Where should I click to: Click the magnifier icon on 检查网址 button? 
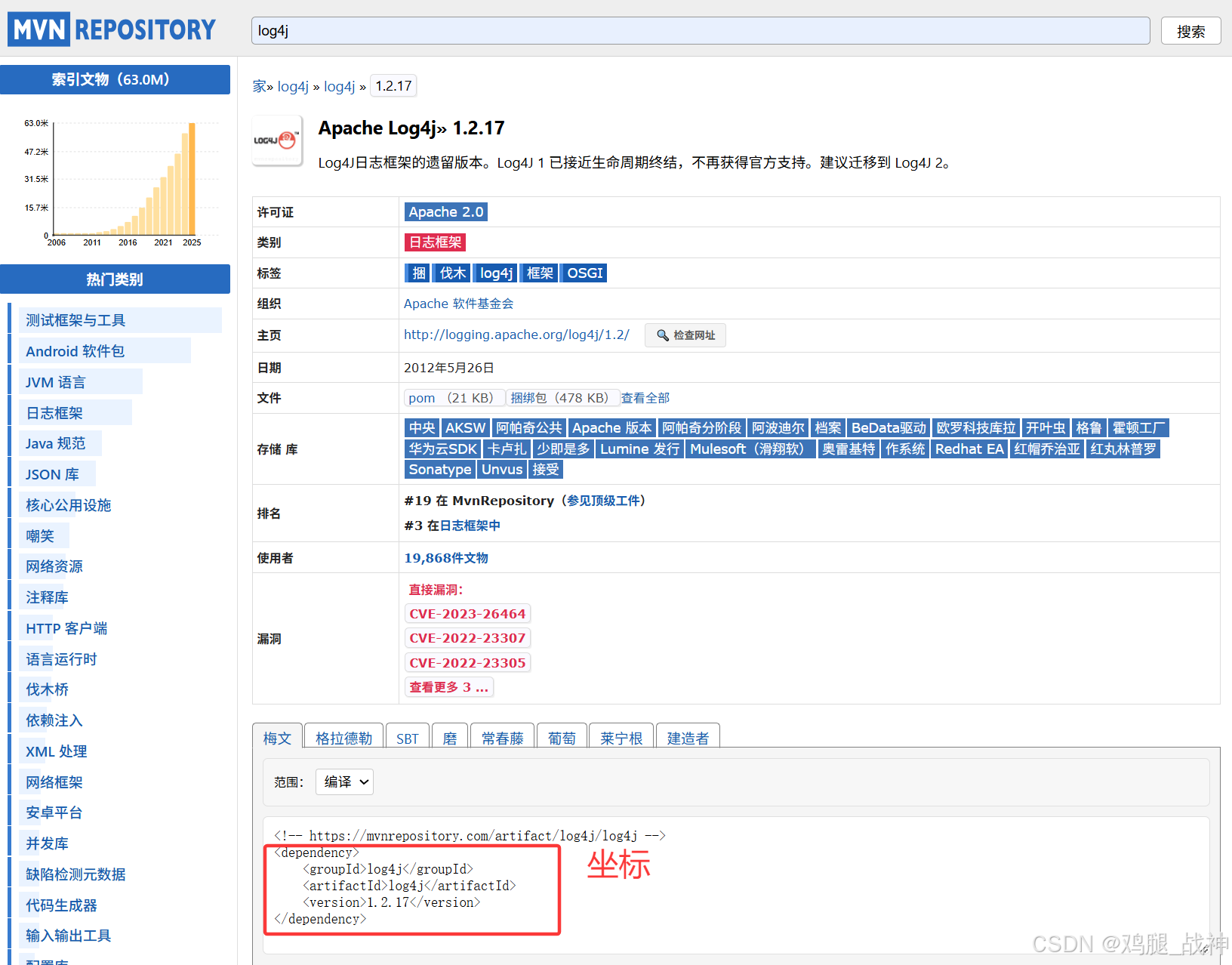tap(662, 335)
